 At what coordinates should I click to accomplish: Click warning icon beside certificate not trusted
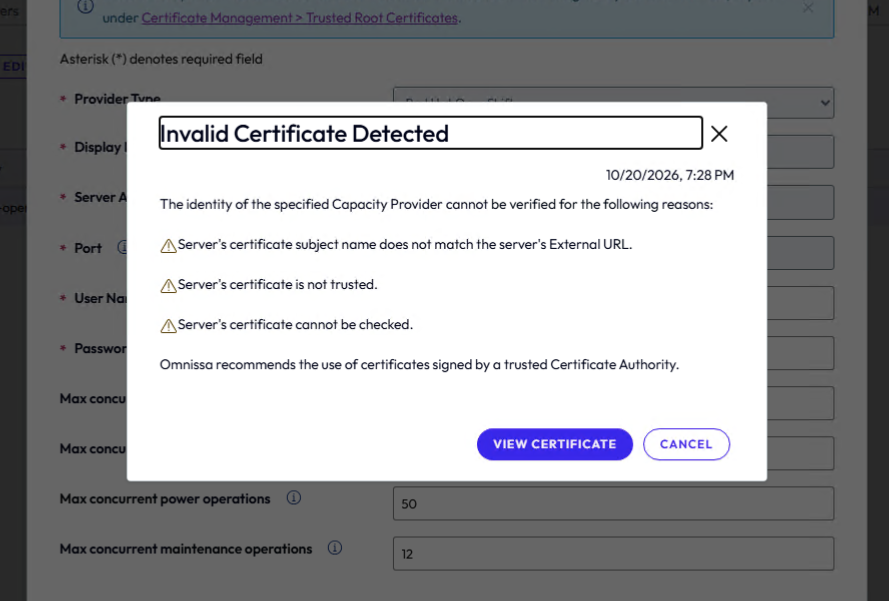(168, 286)
